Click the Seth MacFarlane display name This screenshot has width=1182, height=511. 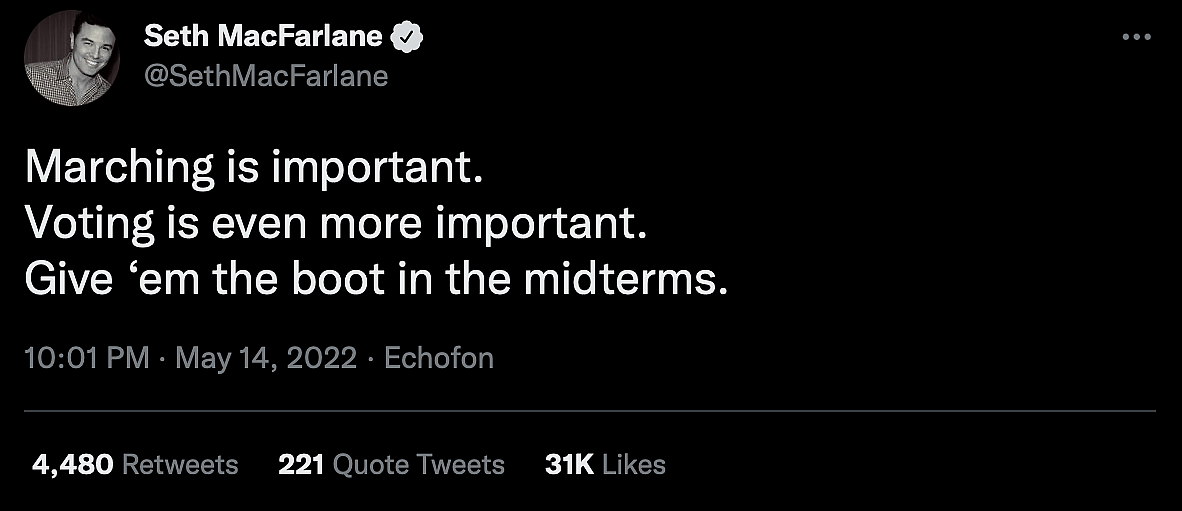click(x=263, y=37)
